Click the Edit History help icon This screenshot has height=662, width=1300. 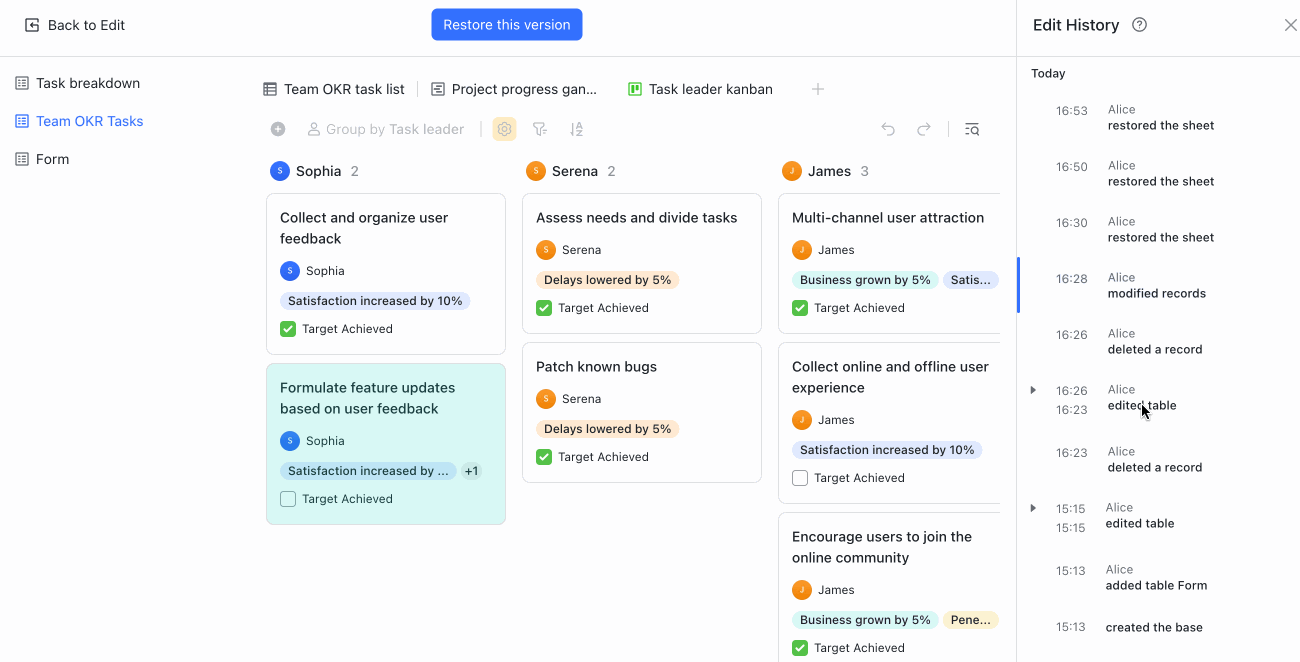(x=1139, y=25)
